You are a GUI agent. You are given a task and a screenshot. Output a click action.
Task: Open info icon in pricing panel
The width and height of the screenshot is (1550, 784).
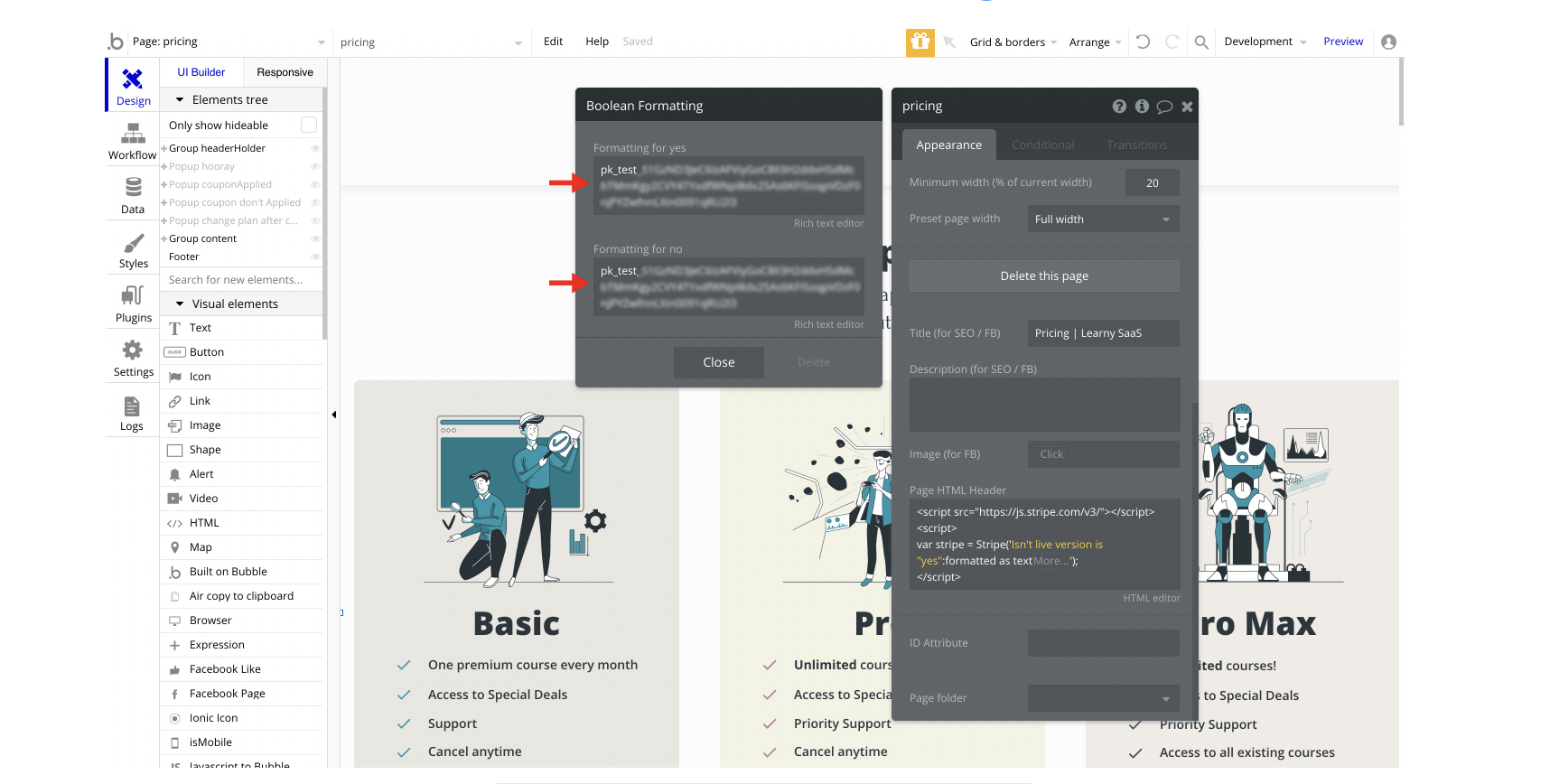tap(1142, 107)
